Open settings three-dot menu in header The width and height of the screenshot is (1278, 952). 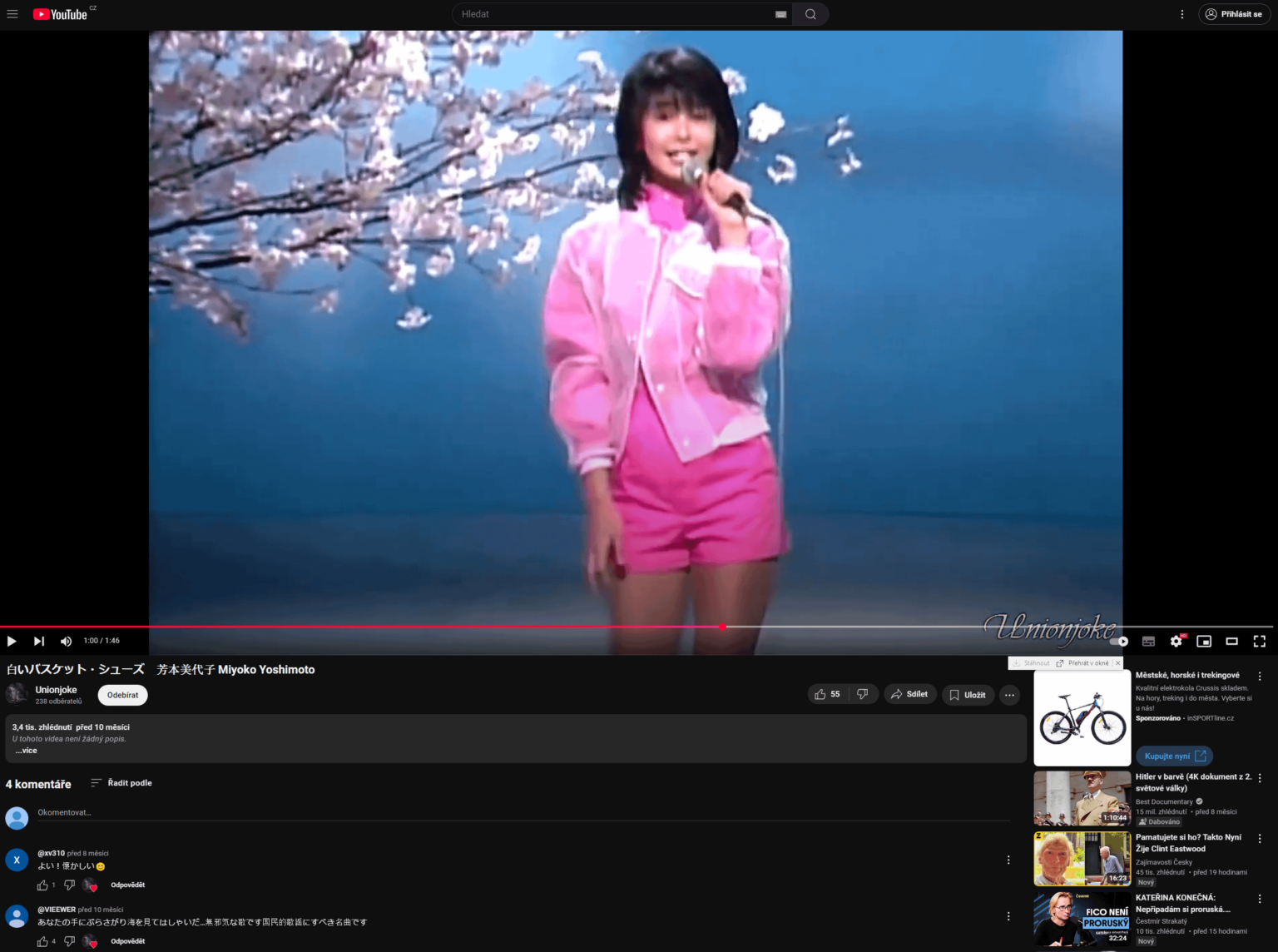[x=1181, y=14]
